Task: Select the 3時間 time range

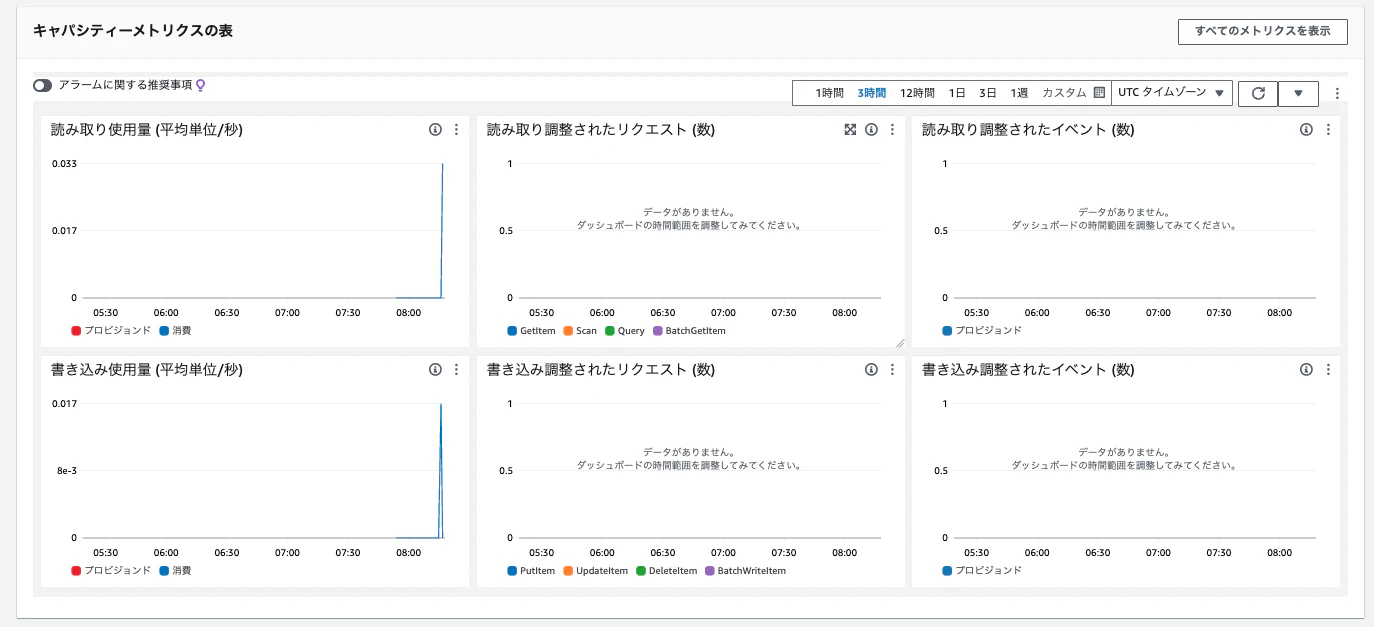Action: point(871,93)
